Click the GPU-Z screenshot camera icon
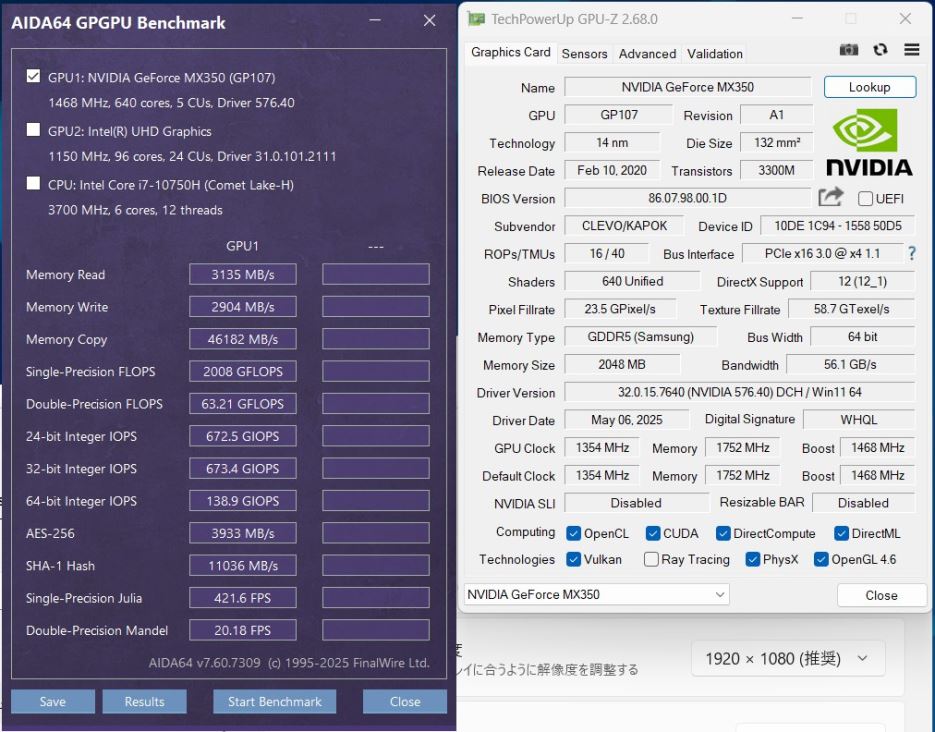Screen dimensions: 935x732 [x=849, y=50]
